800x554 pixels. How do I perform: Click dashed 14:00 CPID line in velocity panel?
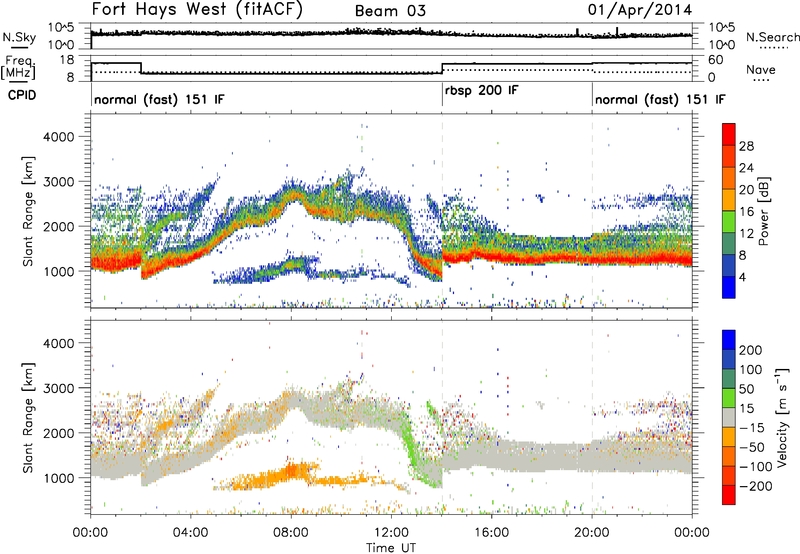click(442, 417)
